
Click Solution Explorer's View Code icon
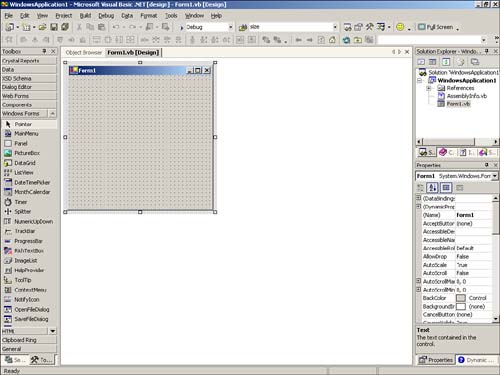click(x=421, y=62)
